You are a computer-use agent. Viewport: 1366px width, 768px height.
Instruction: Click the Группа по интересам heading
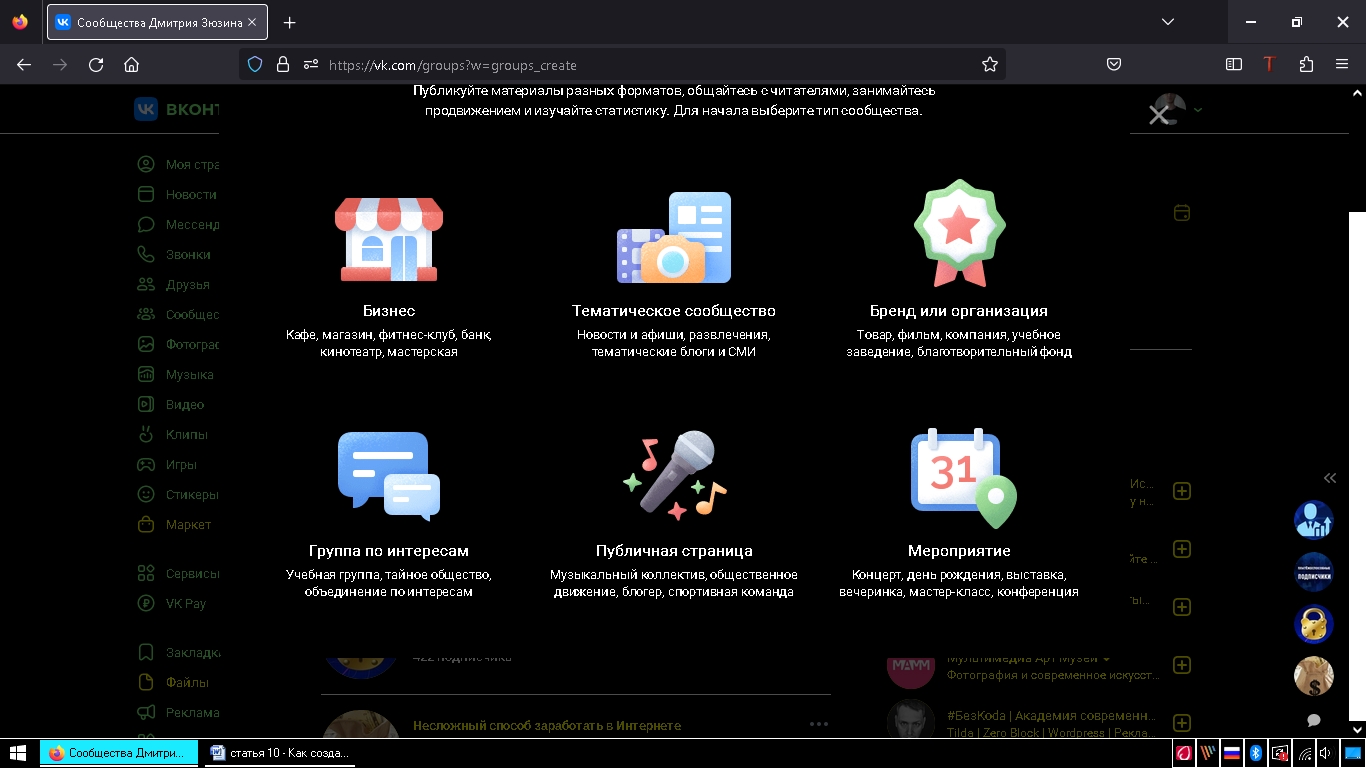coord(389,551)
